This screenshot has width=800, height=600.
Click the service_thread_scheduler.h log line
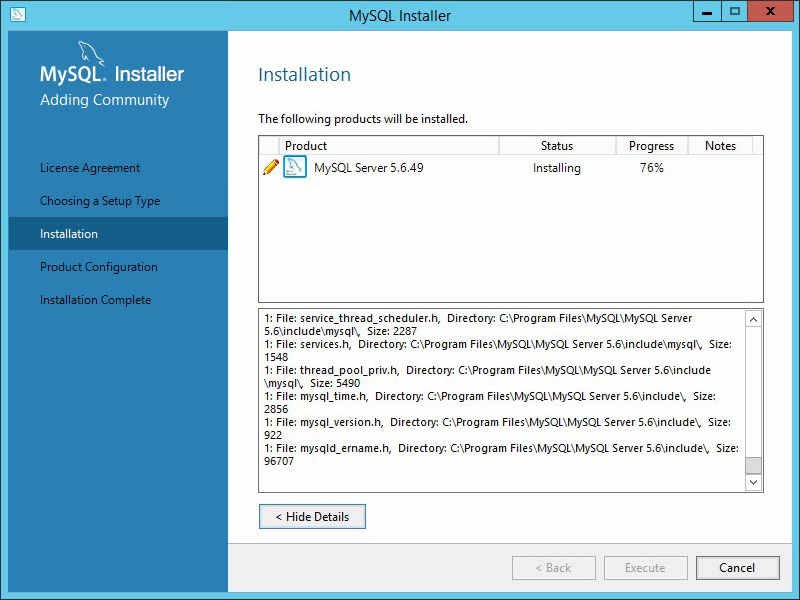pyautogui.click(x=478, y=324)
